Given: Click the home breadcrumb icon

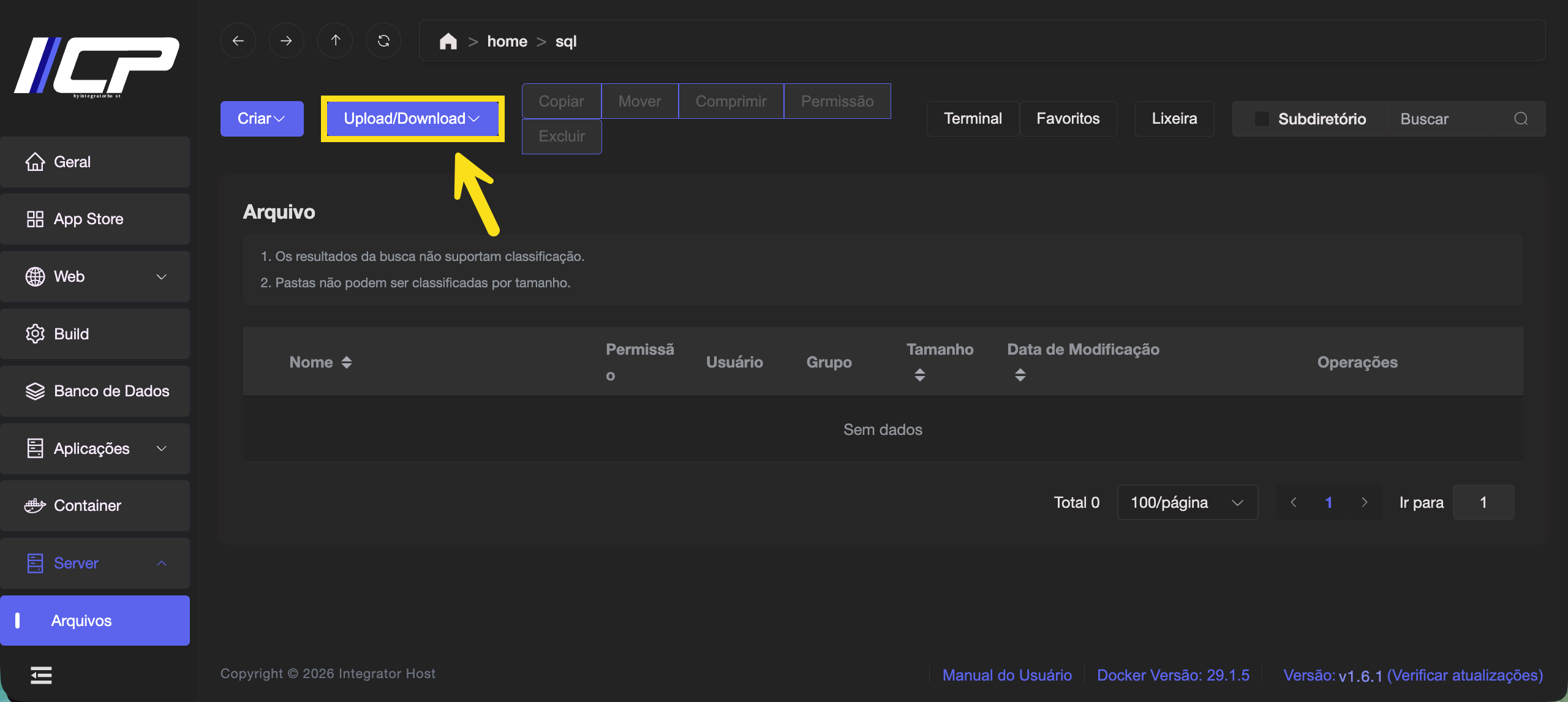Looking at the screenshot, I should [448, 41].
